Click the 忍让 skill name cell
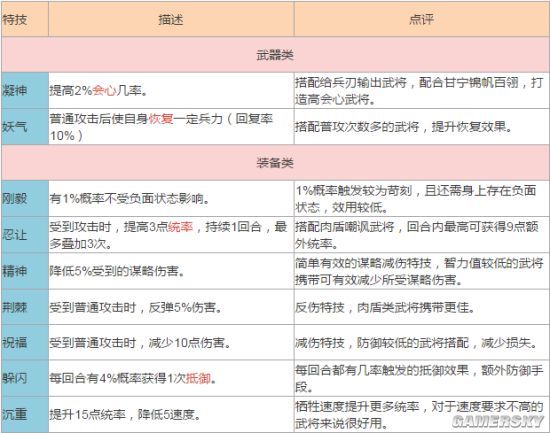The image size is (550, 433). [x=25, y=235]
